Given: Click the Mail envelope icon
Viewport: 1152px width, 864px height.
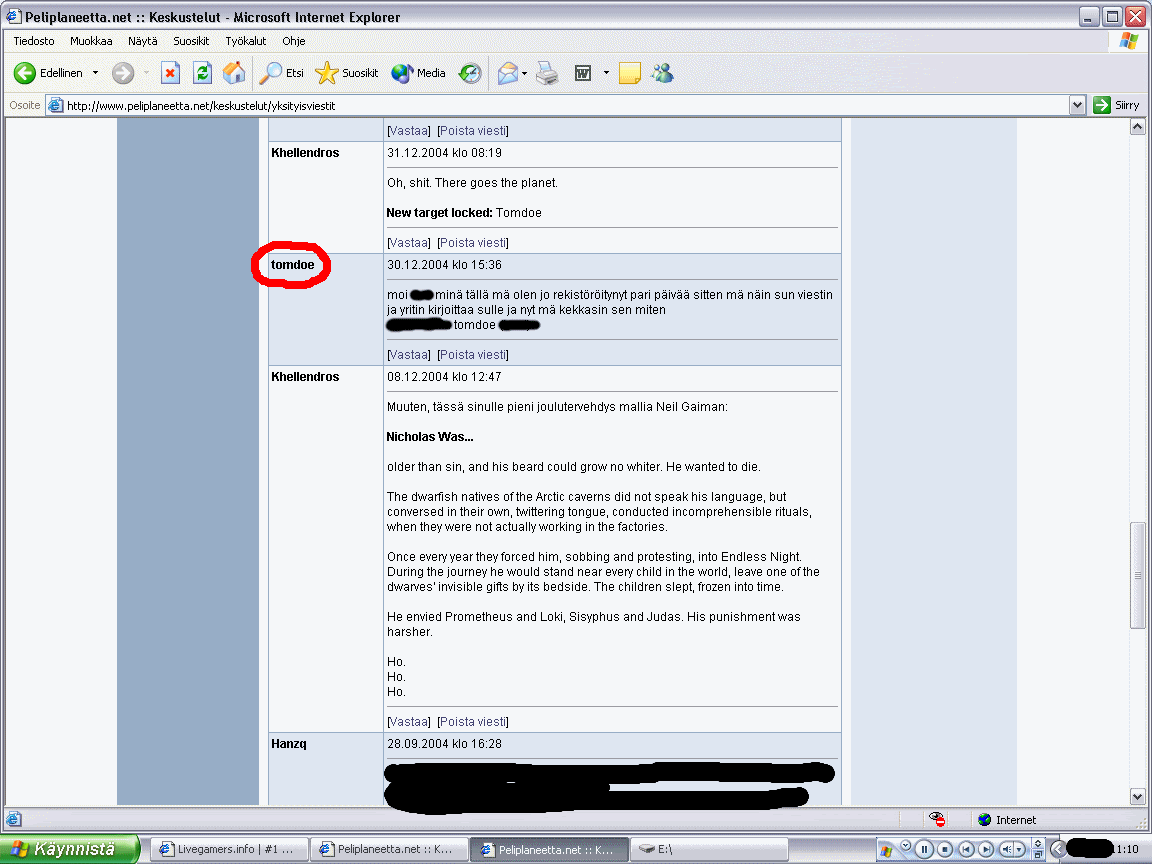Looking at the screenshot, I should pos(508,73).
